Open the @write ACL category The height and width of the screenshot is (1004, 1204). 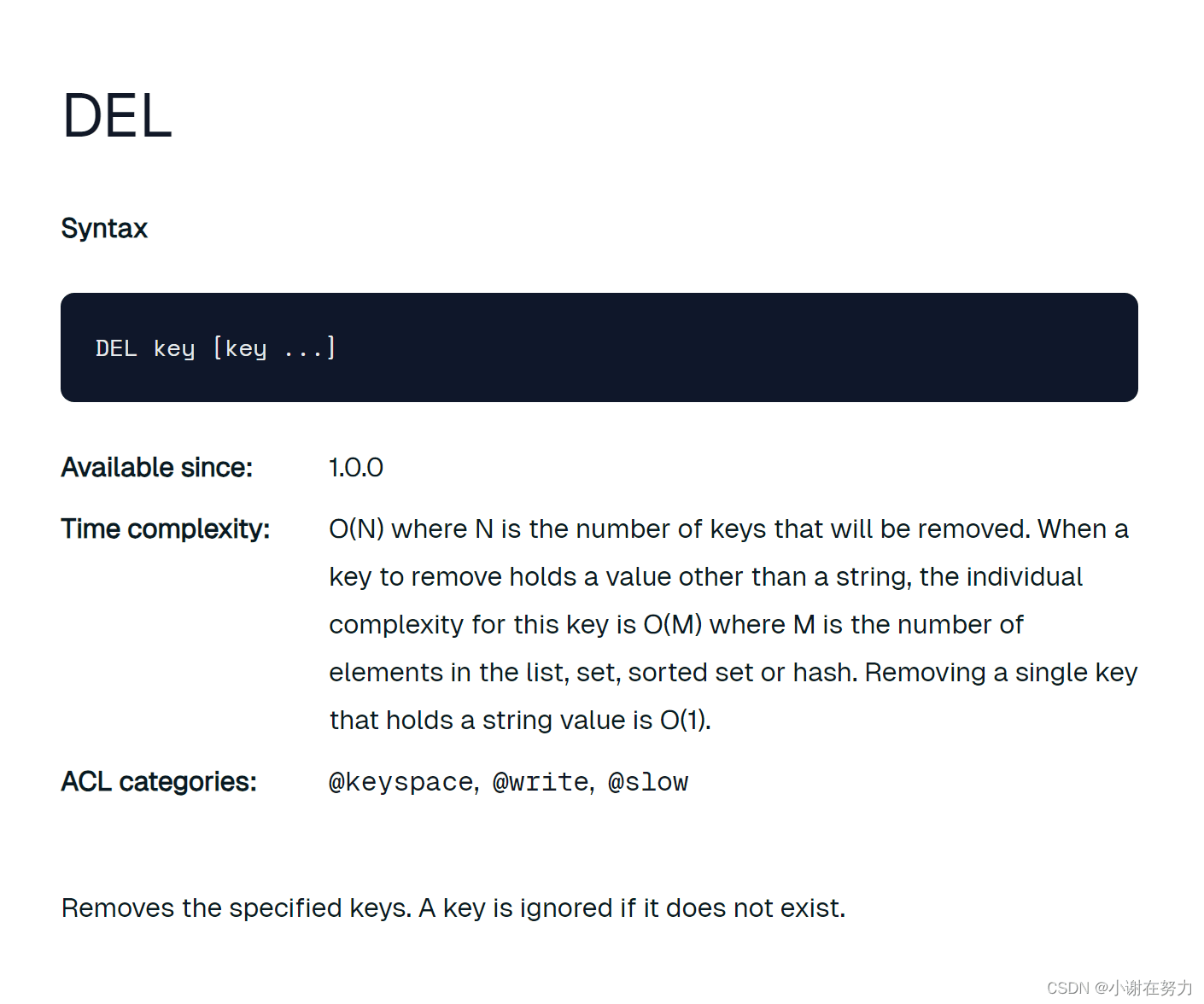[x=541, y=782]
